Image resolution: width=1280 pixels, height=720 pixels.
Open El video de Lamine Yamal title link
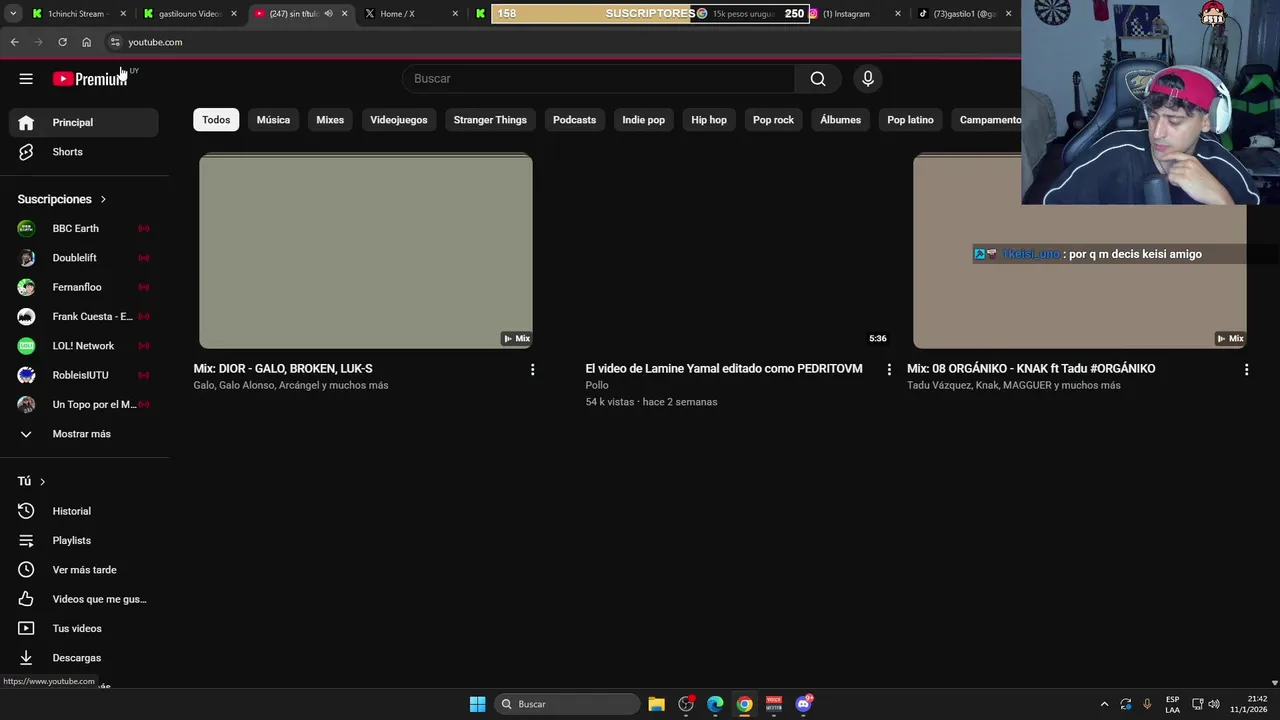(x=724, y=369)
